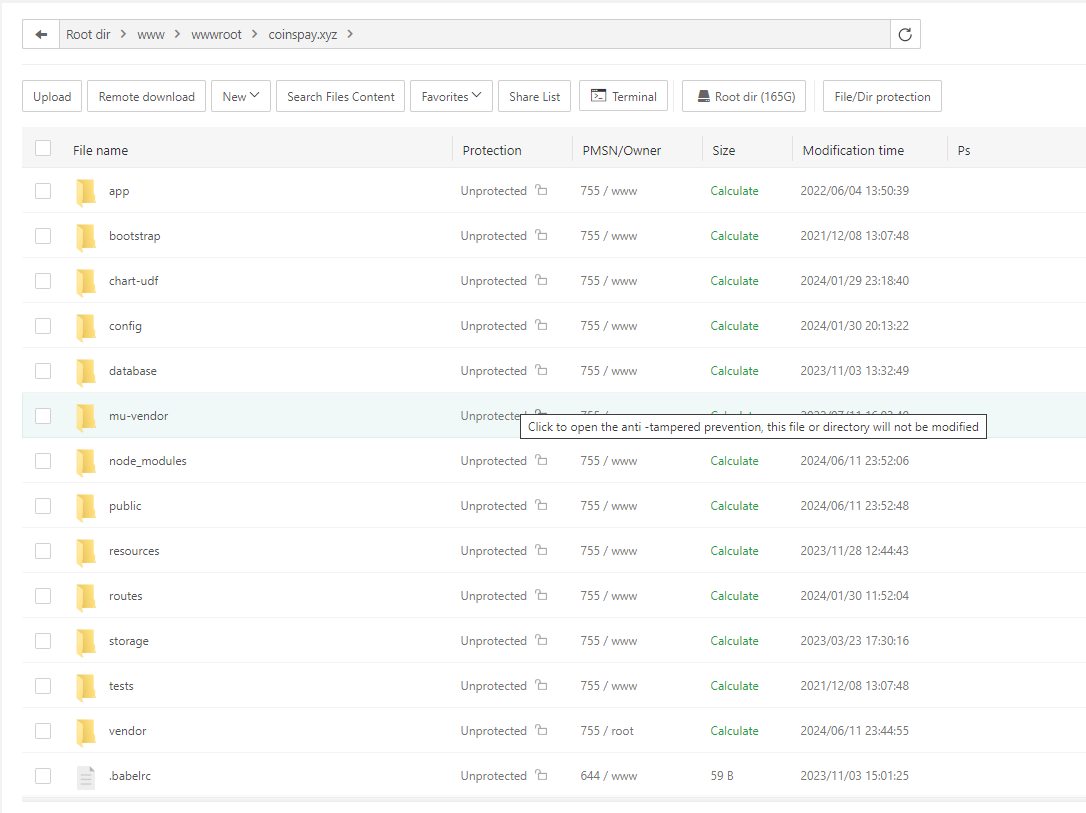Expand the New dropdown
Image resolution: width=1086 pixels, height=813 pixels.
pyautogui.click(x=240, y=97)
